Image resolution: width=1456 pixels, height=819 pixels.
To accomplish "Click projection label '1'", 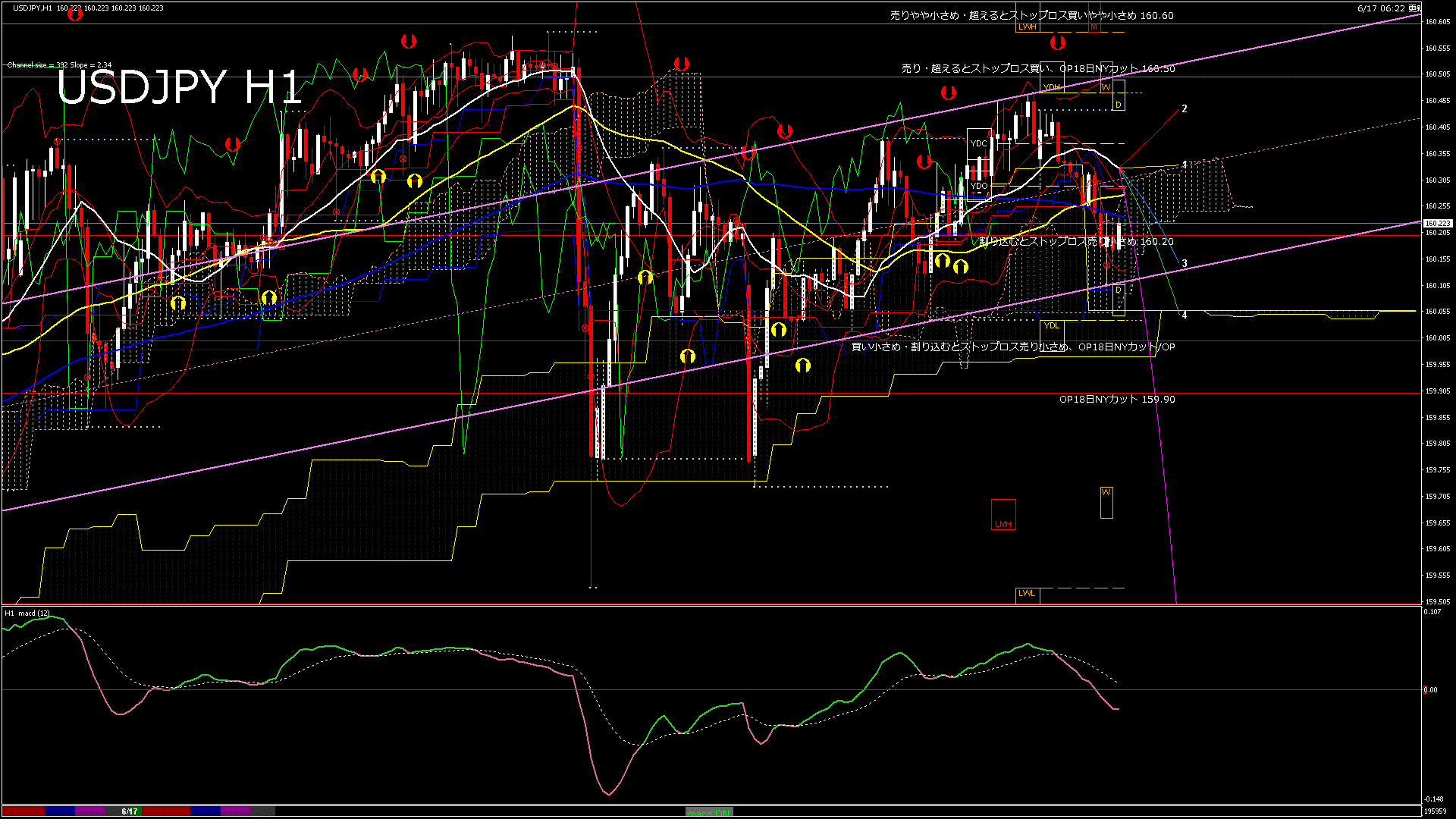I will (1185, 164).
